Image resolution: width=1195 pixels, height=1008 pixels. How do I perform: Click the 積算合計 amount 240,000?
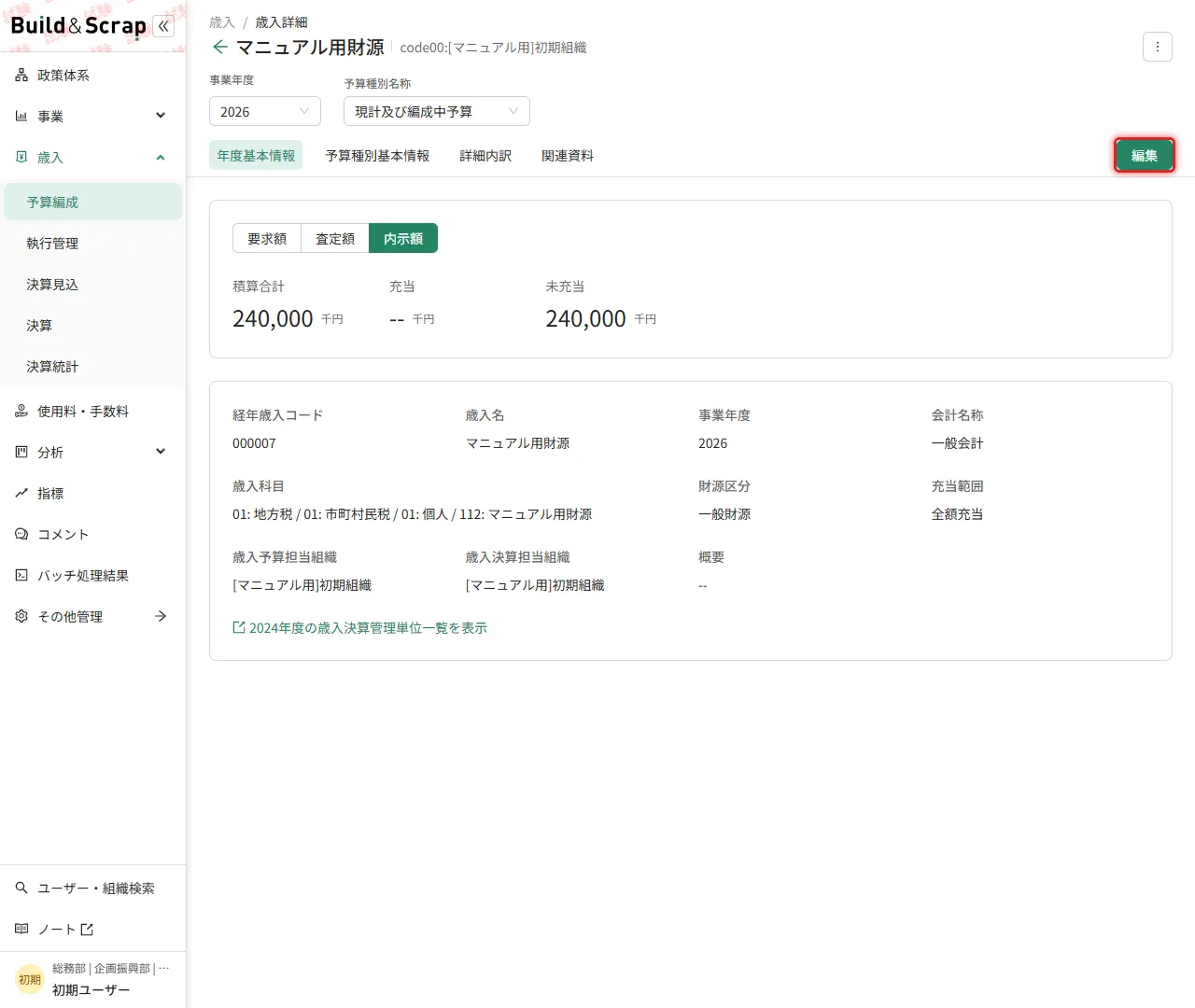[x=273, y=319]
